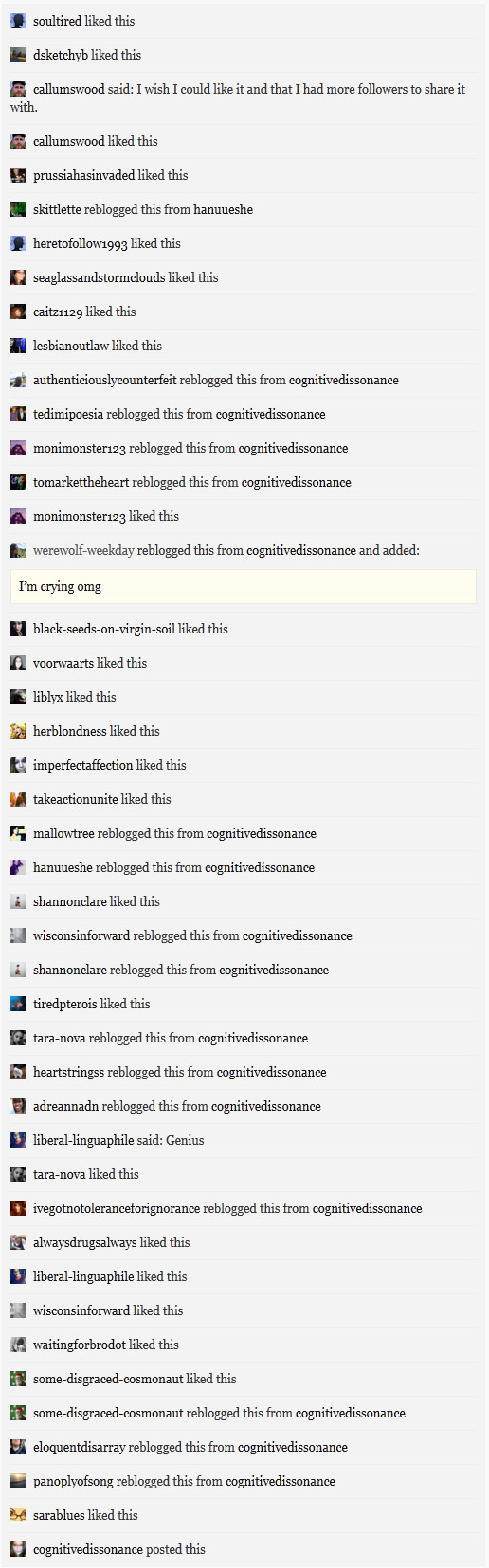Click the tiredpterois avatar icon
The height and width of the screenshot is (1568, 489).
point(18,1004)
